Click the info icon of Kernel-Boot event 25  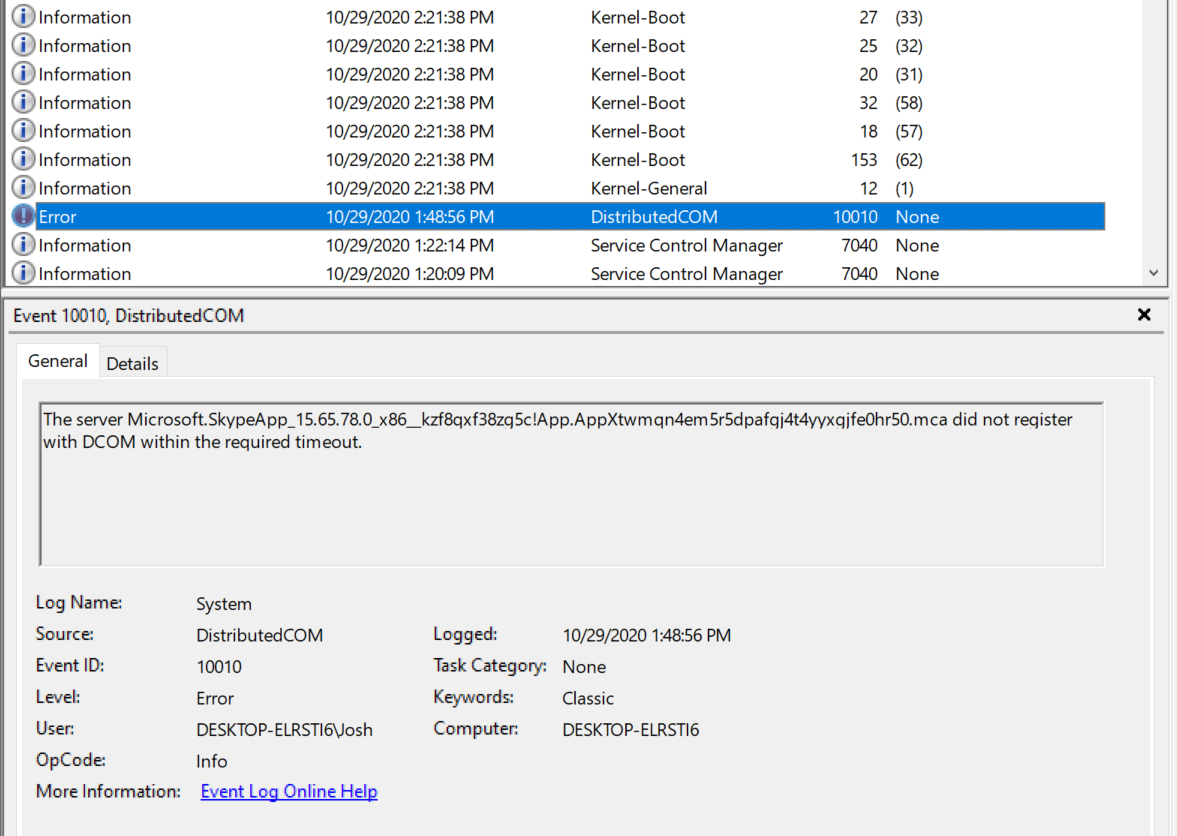(x=23, y=46)
